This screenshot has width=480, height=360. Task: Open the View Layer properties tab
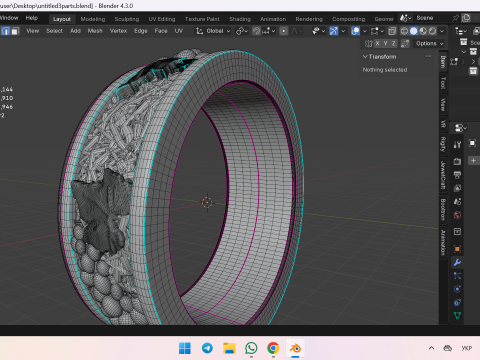(x=457, y=188)
